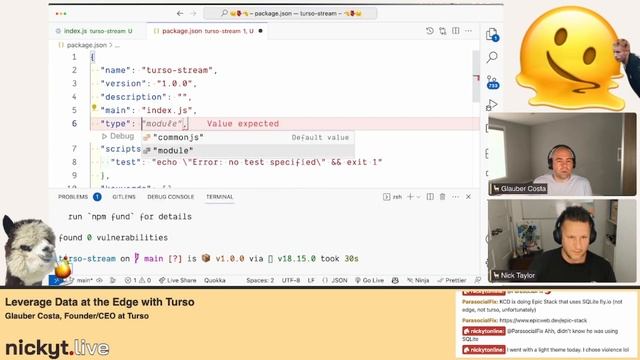Open the GitLens panel tab
Image resolution: width=640 pixels, height=360 pixels.
pos(124,197)
